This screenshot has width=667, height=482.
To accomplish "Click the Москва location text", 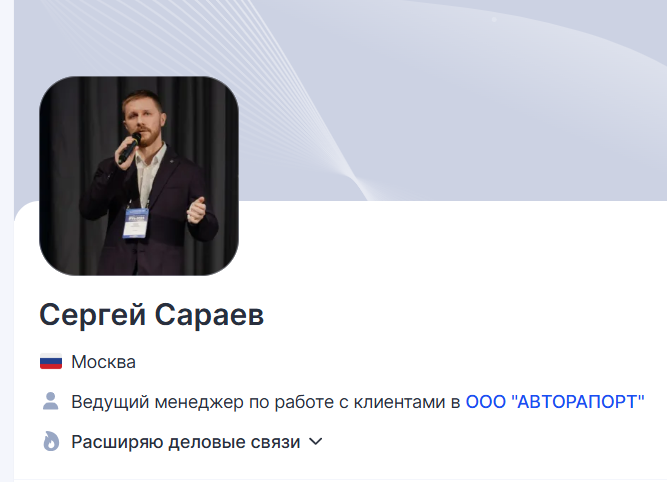I will coord(103,362).
